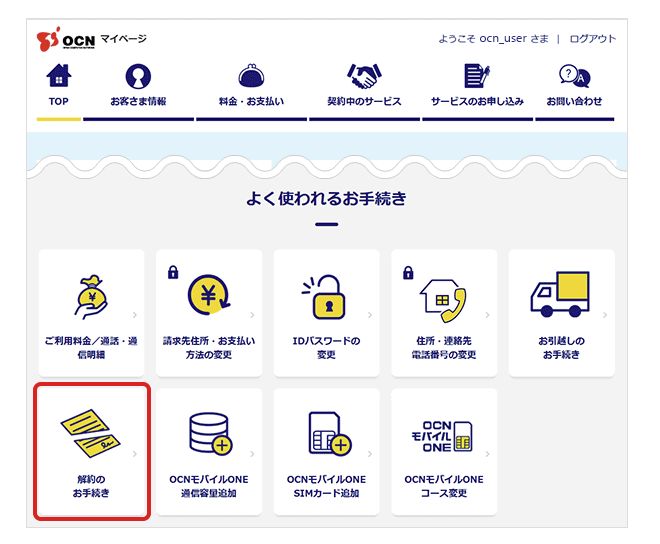Viewport: 660px width, 544px height.
Task: Open 解約のお手続き text
Action: click(91, 486)
